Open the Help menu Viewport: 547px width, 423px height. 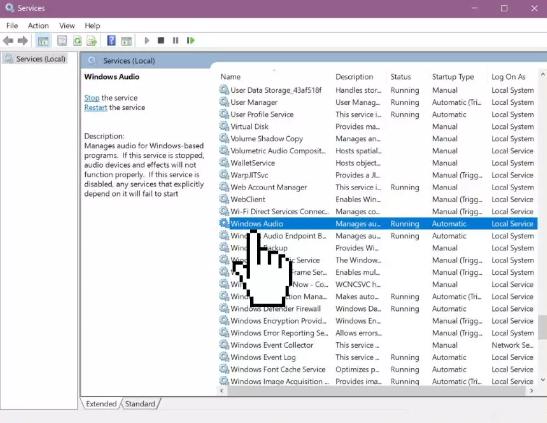click(92, 25)
